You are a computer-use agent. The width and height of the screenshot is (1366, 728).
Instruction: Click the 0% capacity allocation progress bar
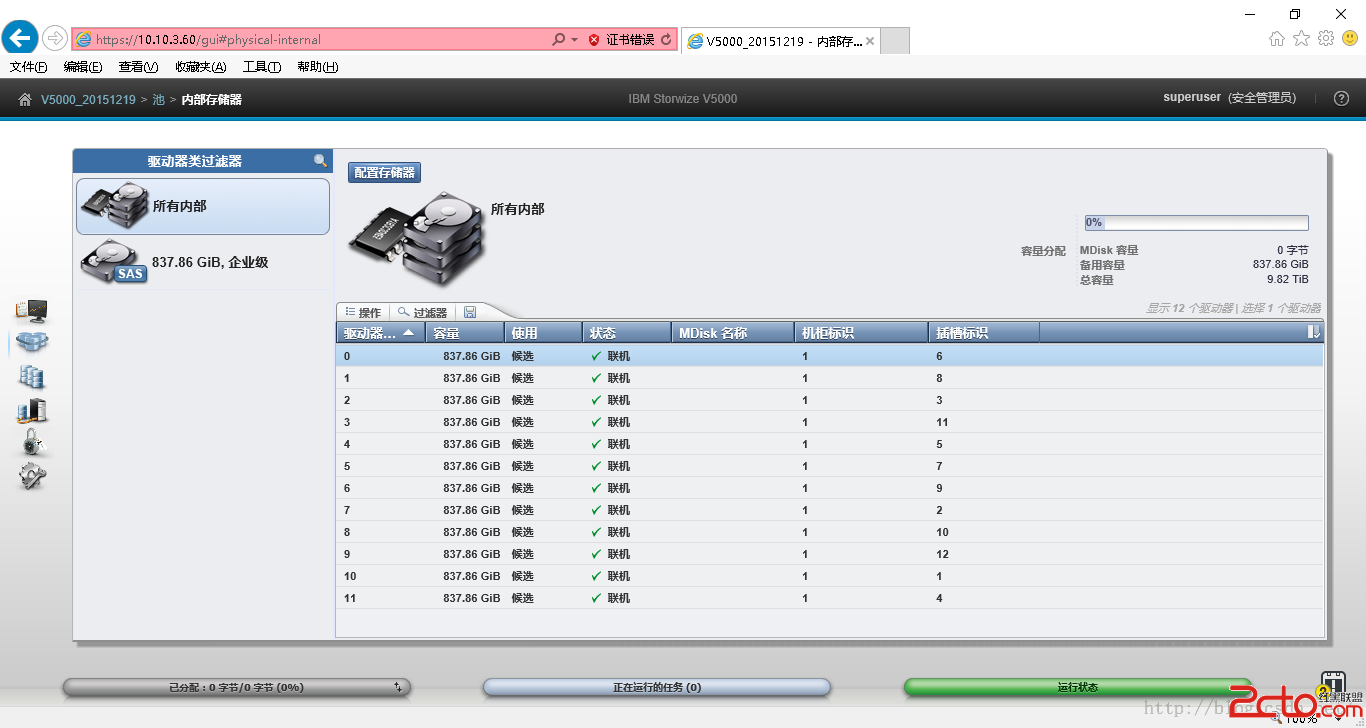[x=1197, y=223]
